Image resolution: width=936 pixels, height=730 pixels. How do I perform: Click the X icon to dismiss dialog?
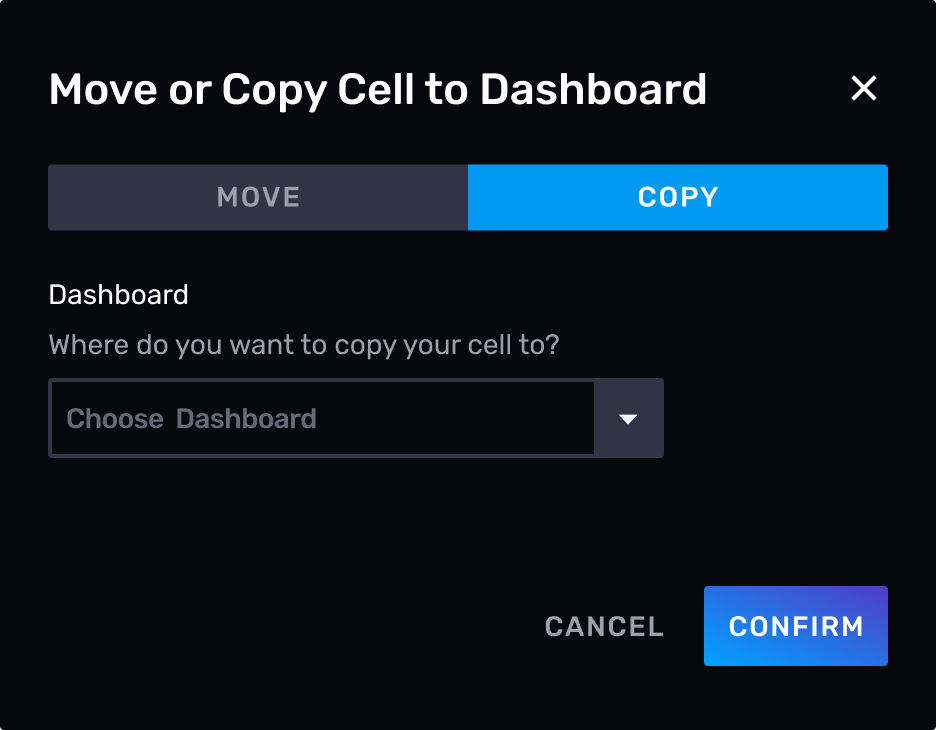(x=863, y=88)
